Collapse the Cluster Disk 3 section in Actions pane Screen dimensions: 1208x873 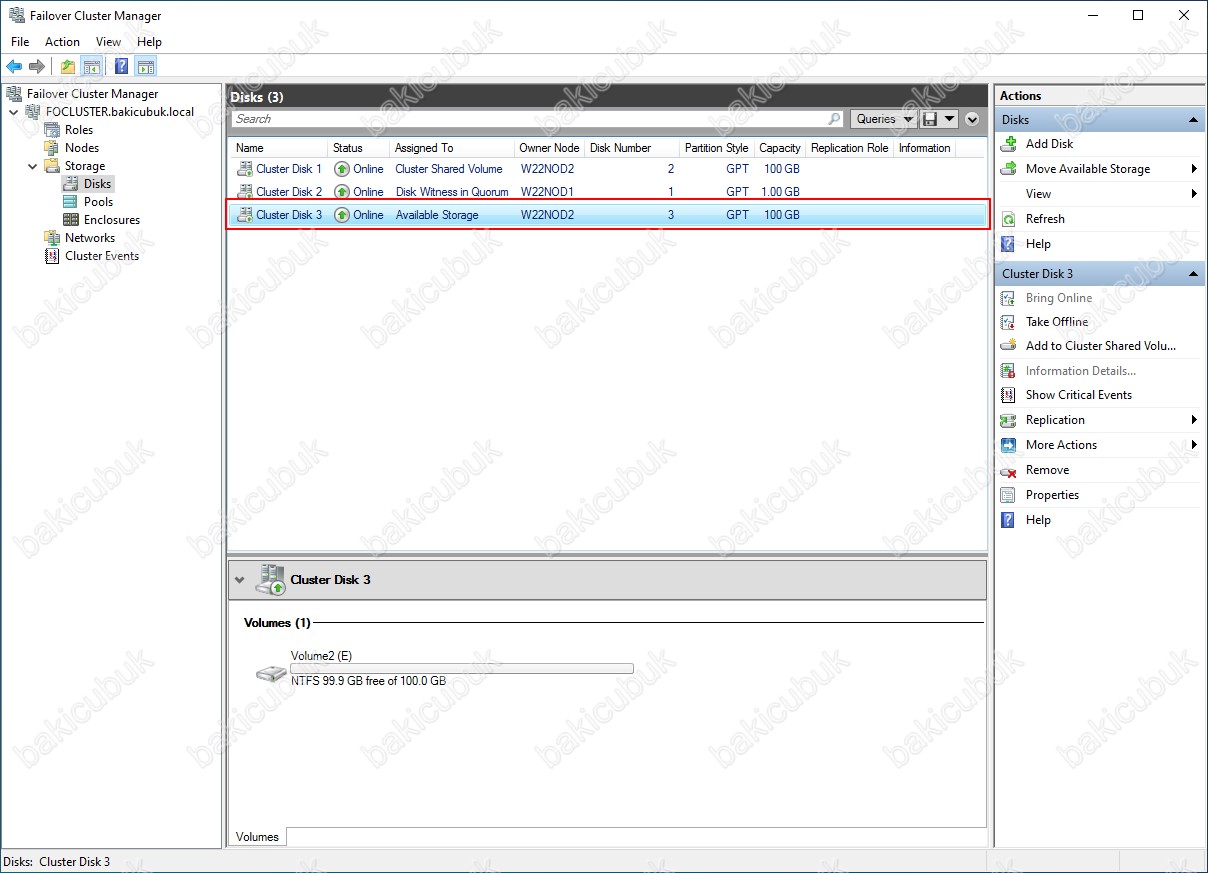pos(1193,274)
